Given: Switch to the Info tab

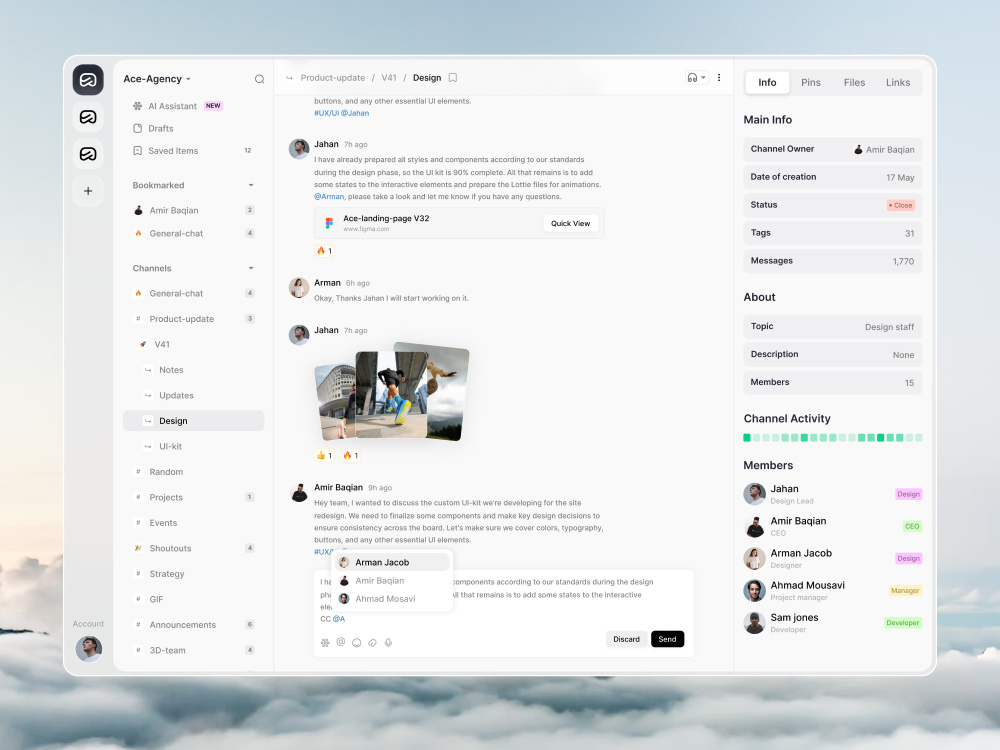Looking at the screenshot, I should (767, 82).
